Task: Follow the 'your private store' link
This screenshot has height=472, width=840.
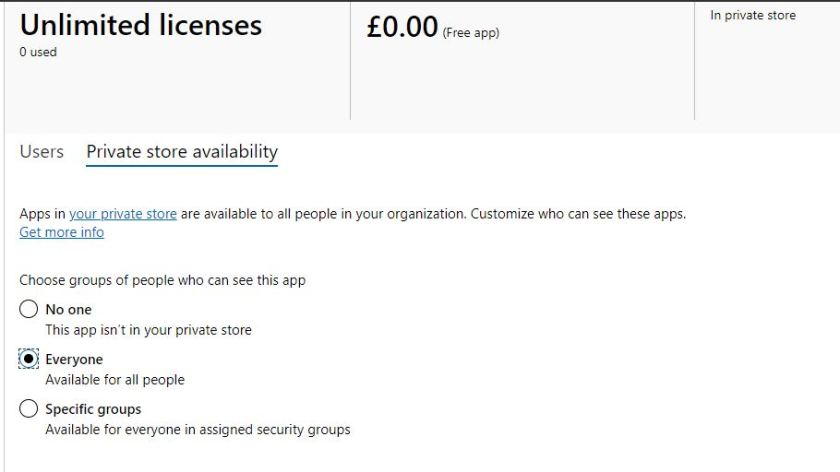Action: pyautogui.click(x=123, y=214)
